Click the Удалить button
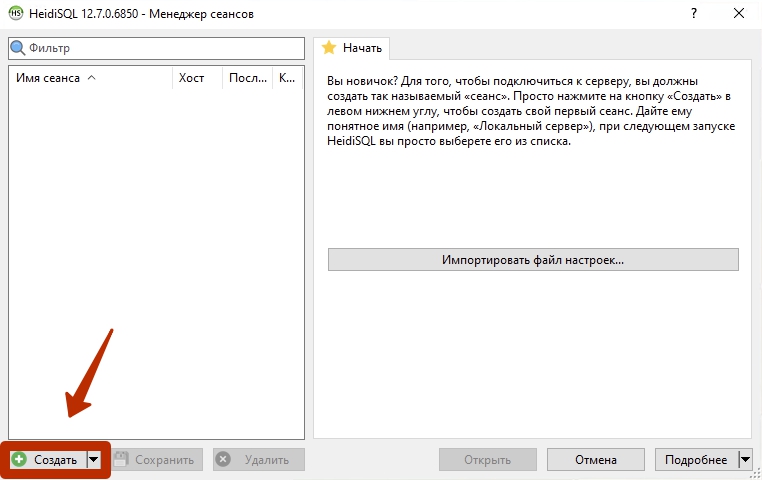The width and height of the screenshot is (762, 480). pos(259,460)
